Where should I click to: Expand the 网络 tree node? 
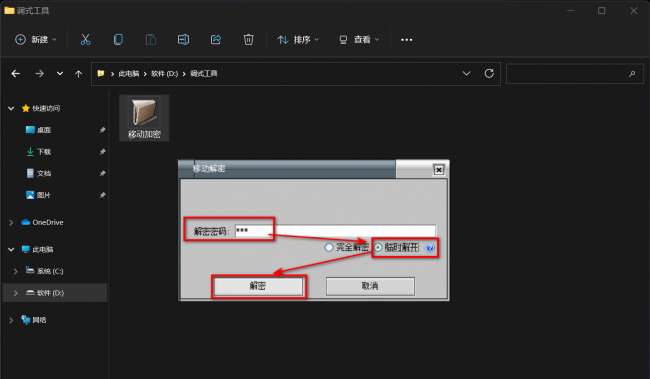tap(11, 320)
